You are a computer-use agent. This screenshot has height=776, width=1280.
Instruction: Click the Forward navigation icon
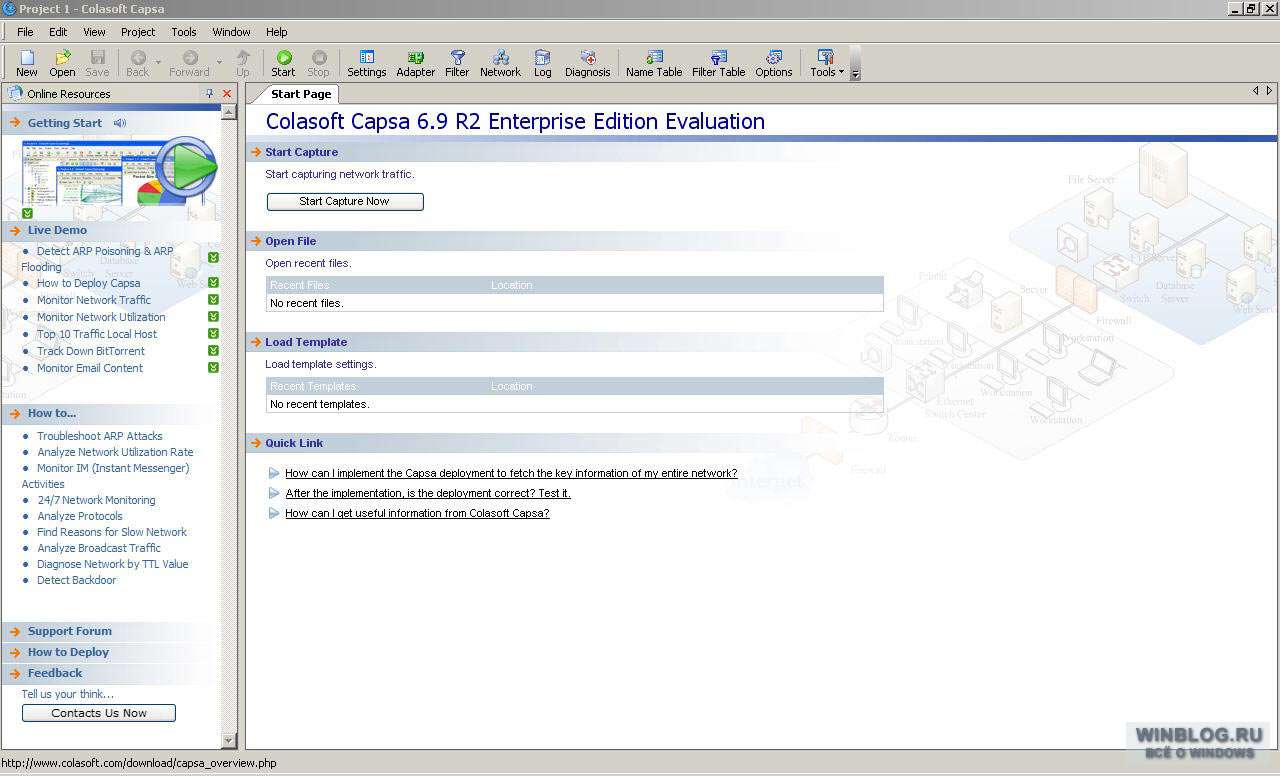point(190,64)
